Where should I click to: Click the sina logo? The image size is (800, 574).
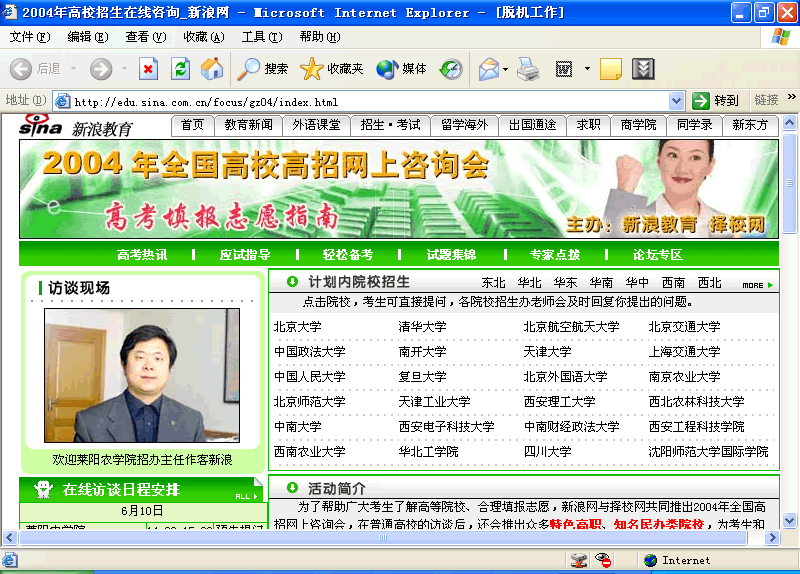(41, 126)
